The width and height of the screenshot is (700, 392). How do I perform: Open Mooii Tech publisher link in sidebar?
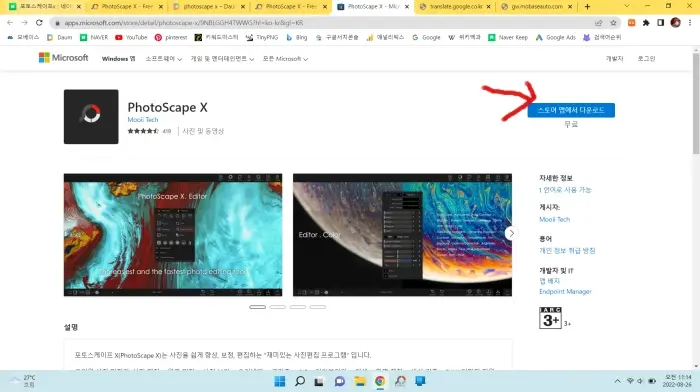554,219
